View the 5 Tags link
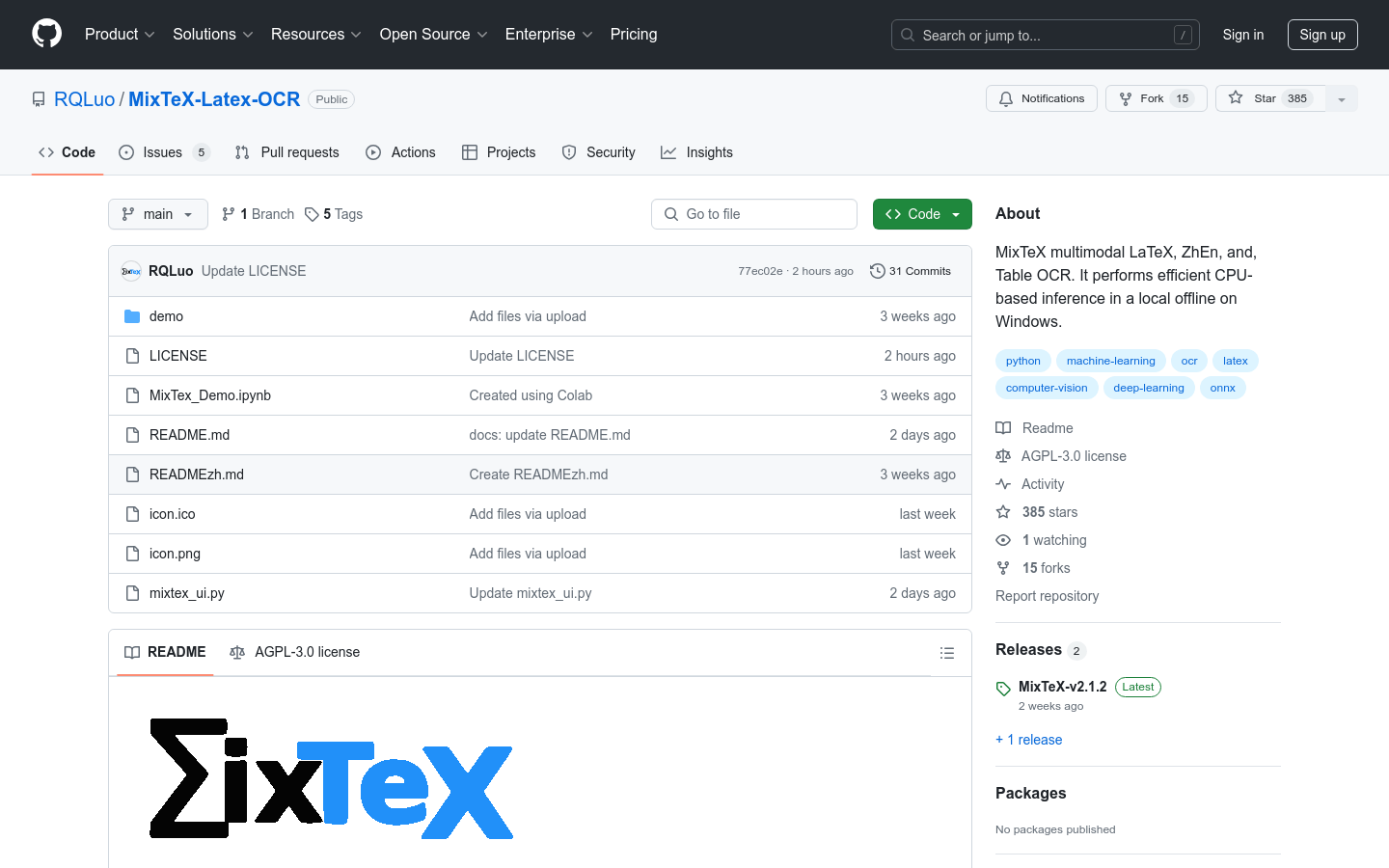Screen dimensions: 1389x868 (334, 214)
